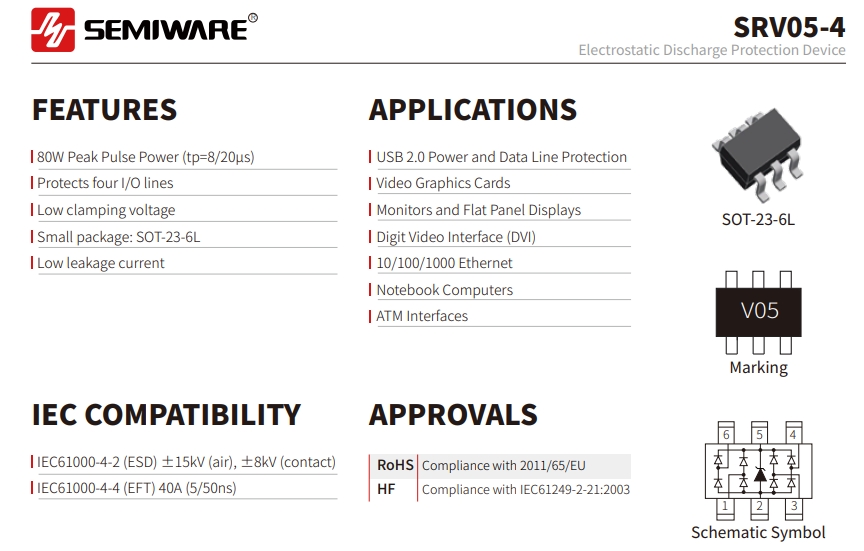Click the APPROVALS heading
Screen dimensions: 864x551
[453, 415]
